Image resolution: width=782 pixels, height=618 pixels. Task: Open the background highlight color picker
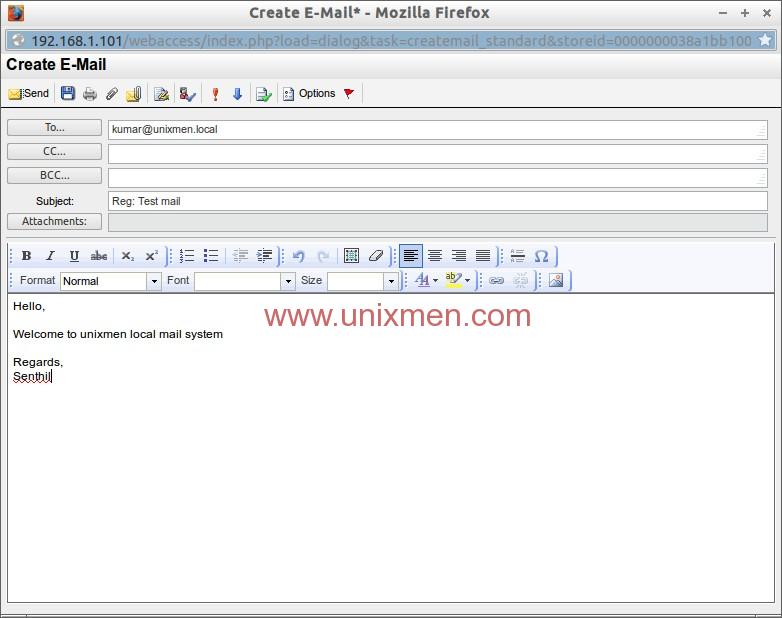click(457, 280)
